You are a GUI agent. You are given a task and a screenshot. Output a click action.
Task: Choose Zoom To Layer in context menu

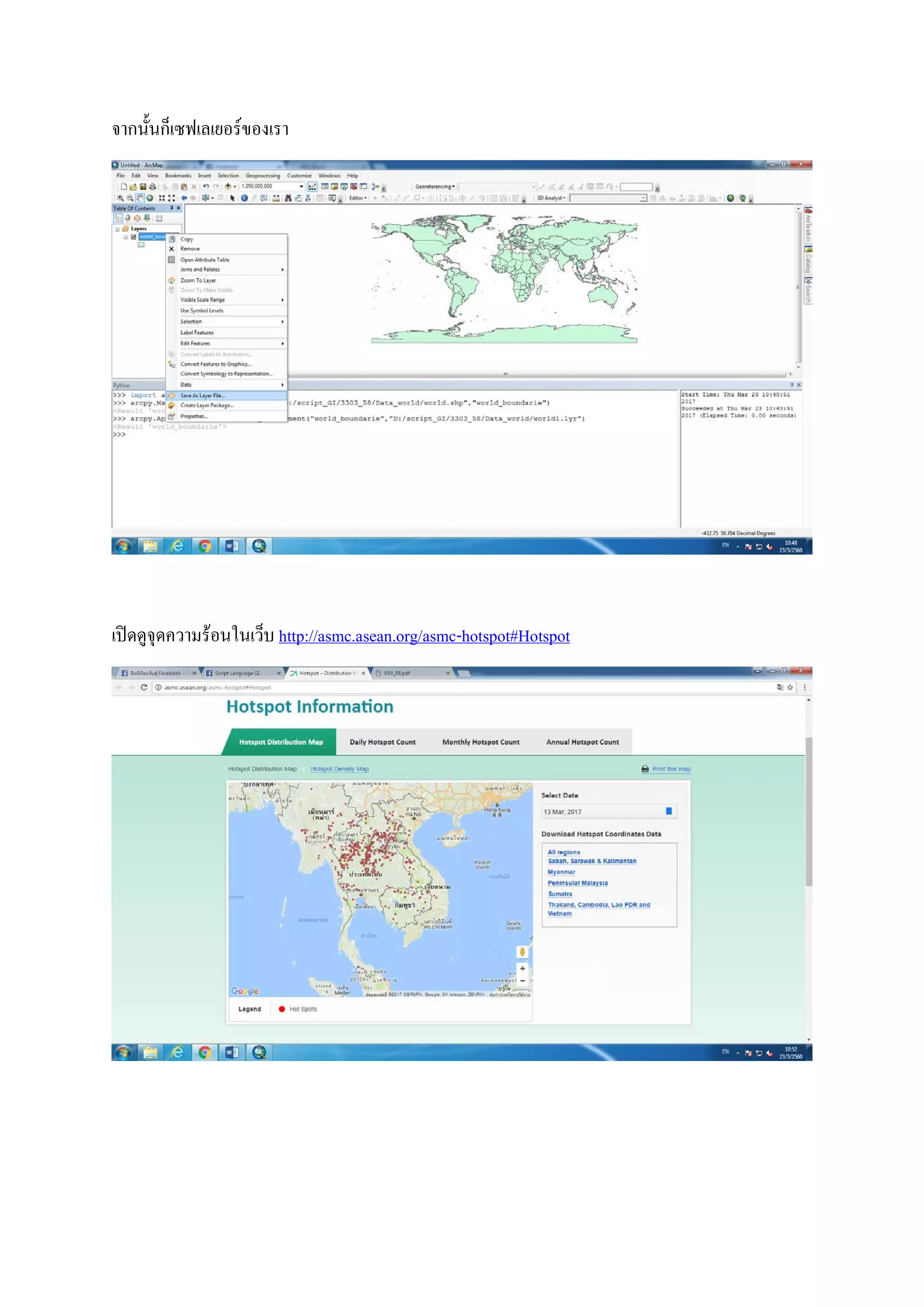pyautogui.click(x=226, y=281)
